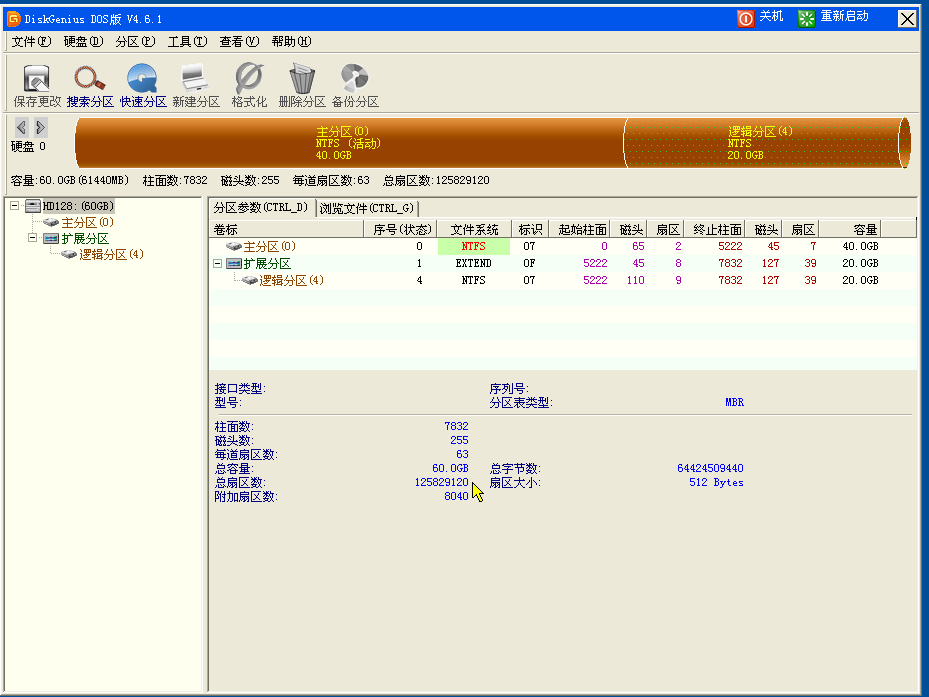Click drive icon of 主分区(0) table row

coord(234,246)
